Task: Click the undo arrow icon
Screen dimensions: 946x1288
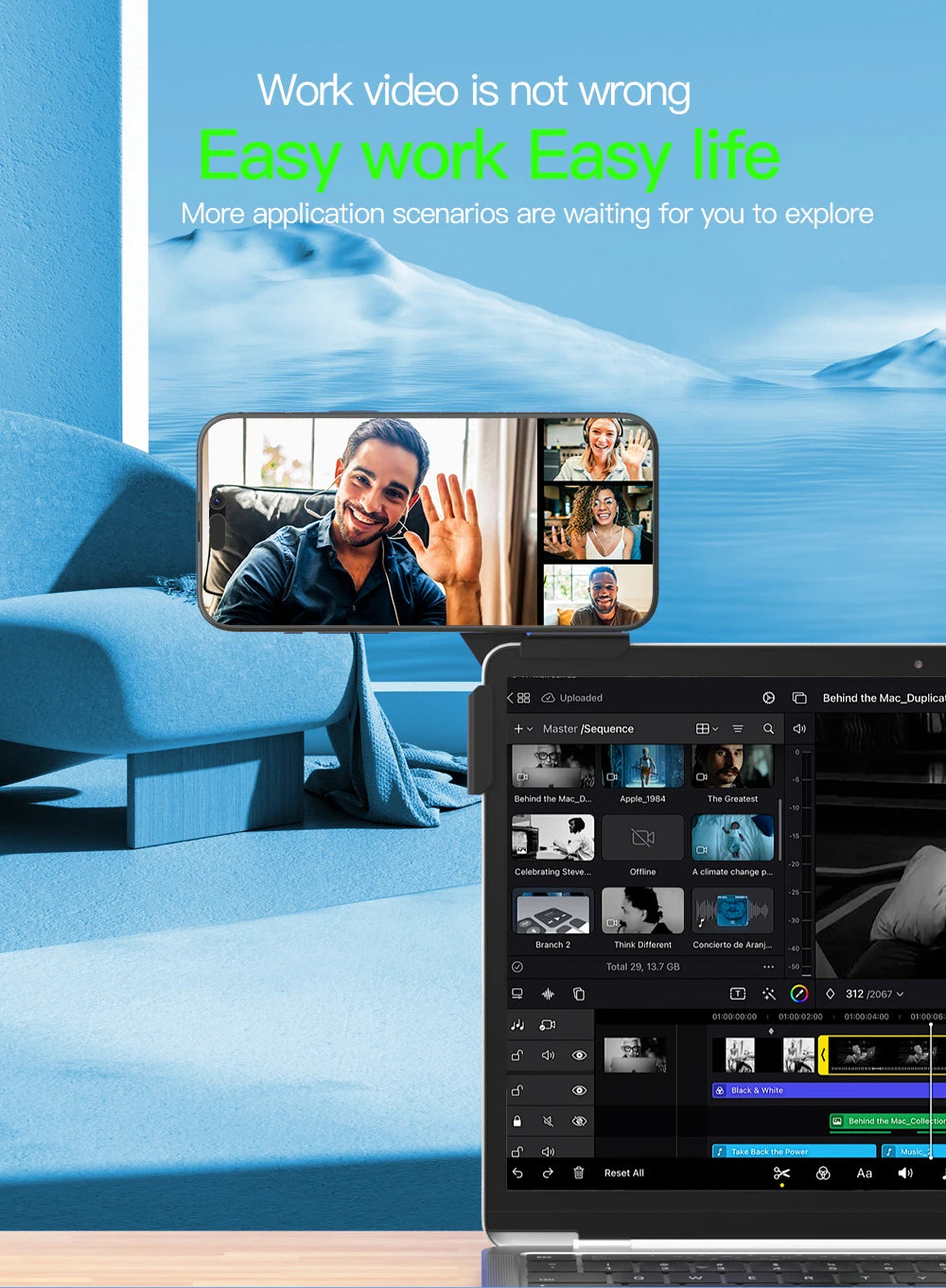Action: coord(517,1174)
